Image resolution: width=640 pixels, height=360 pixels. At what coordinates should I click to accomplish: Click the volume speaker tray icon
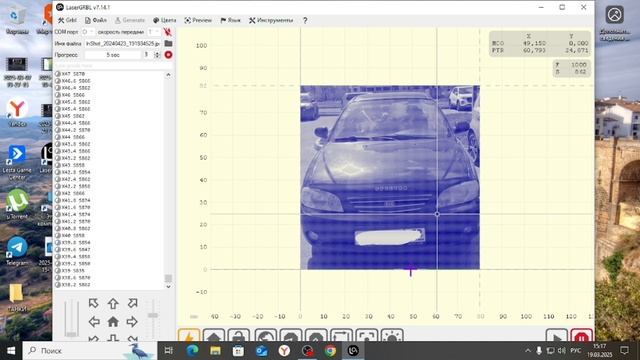[x=562, y=351]
